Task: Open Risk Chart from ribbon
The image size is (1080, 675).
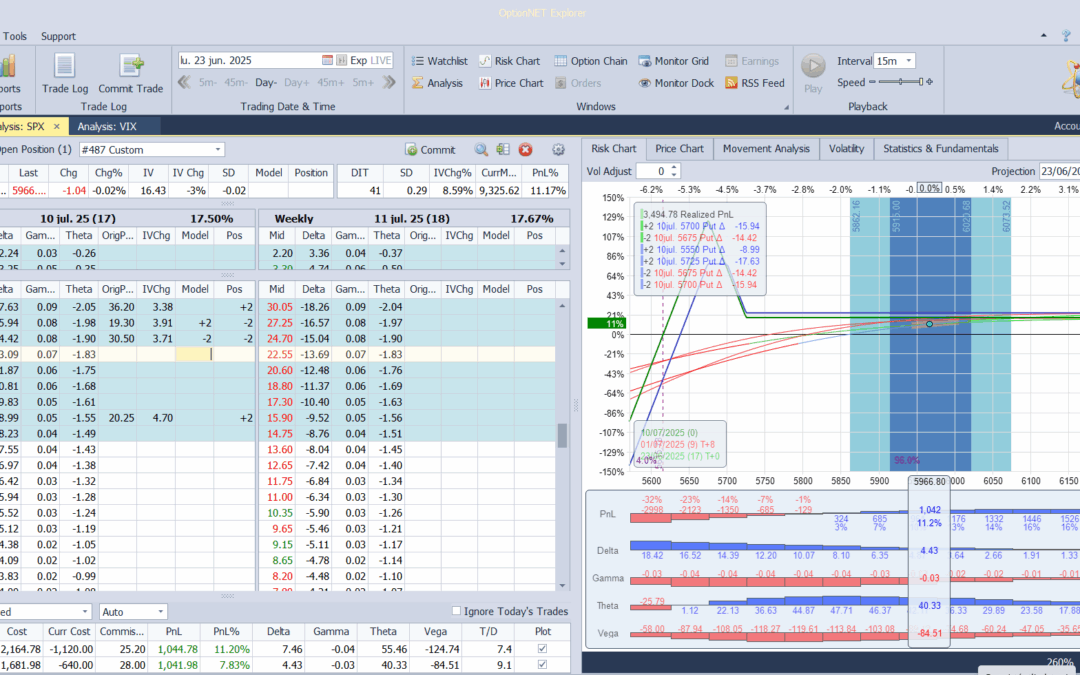Action: (x=509, y=61)
